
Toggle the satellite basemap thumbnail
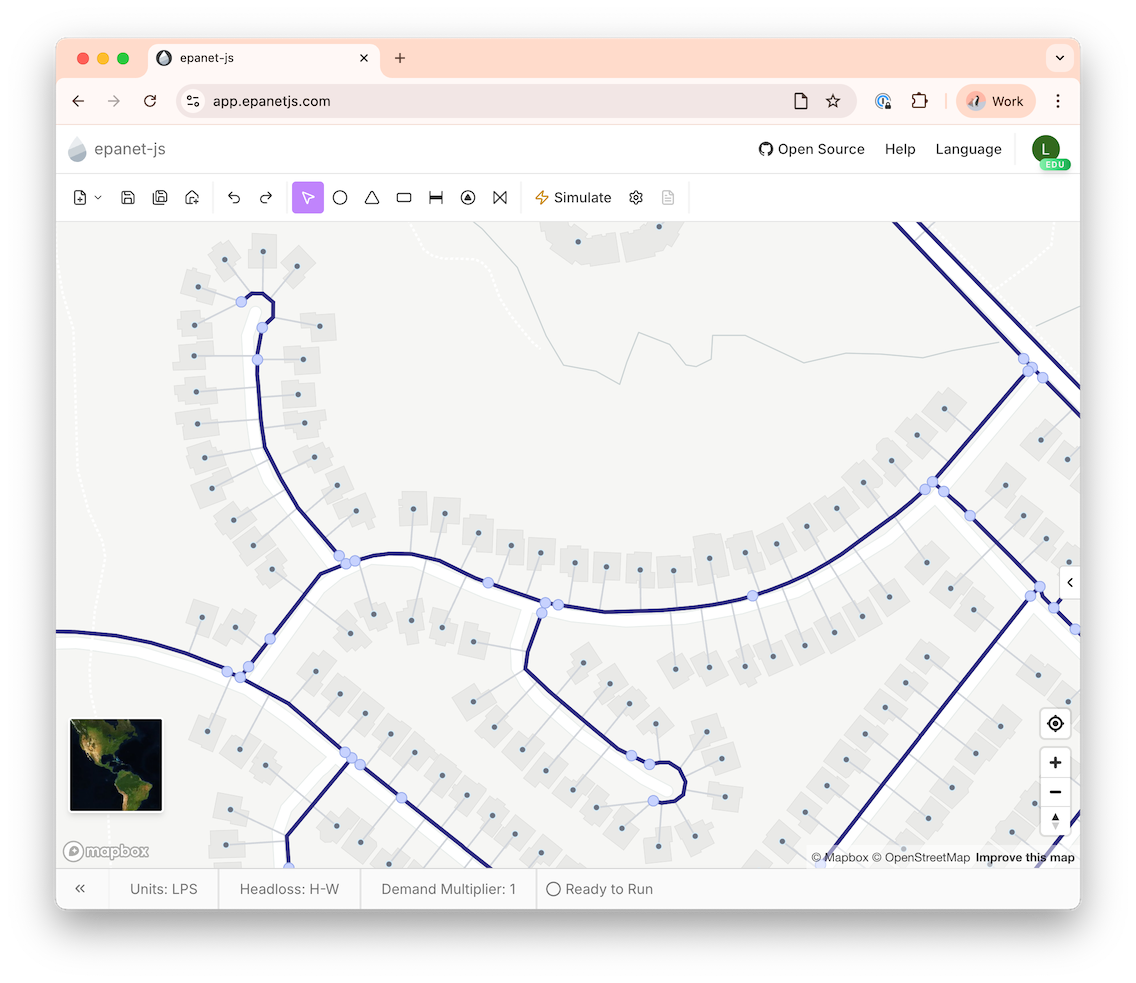116,765
